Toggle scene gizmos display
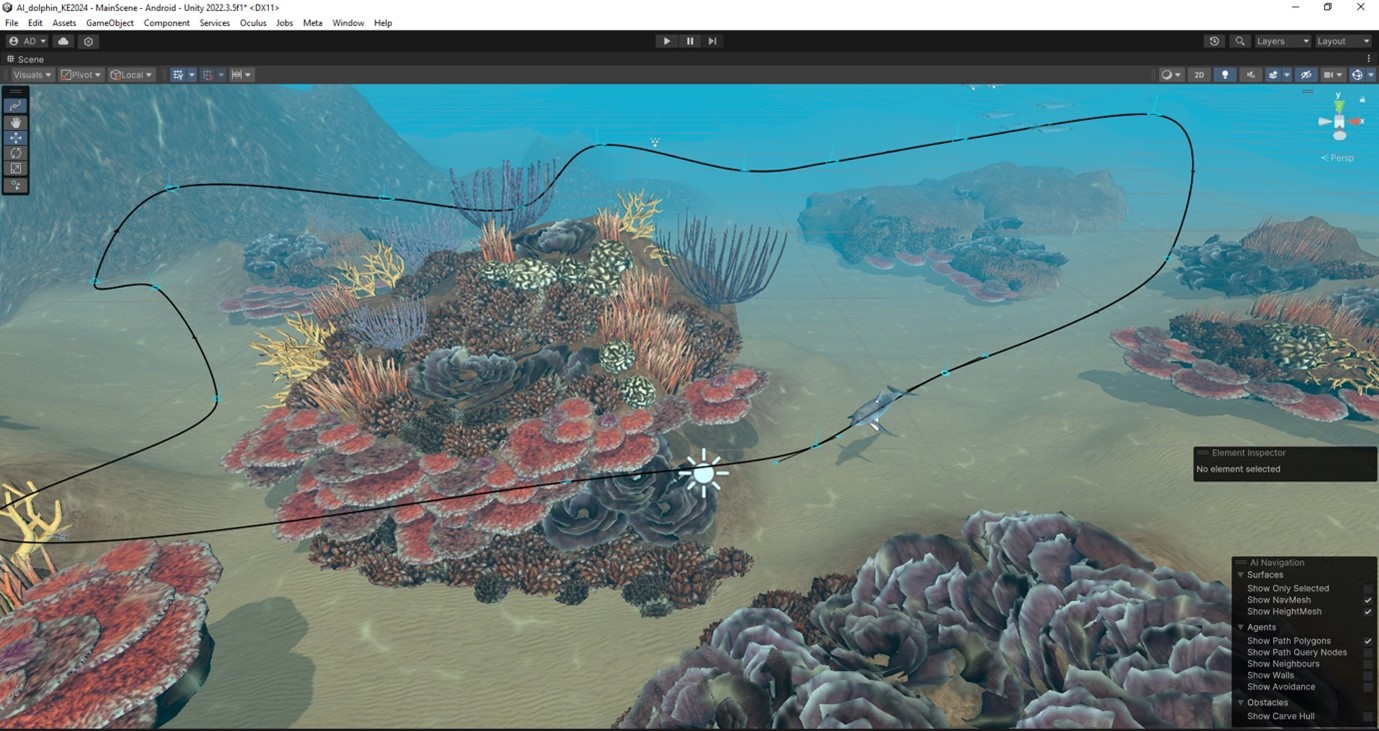This screenshot has width=1379, height=731. pyautogui.click(x=1356, y=75)
